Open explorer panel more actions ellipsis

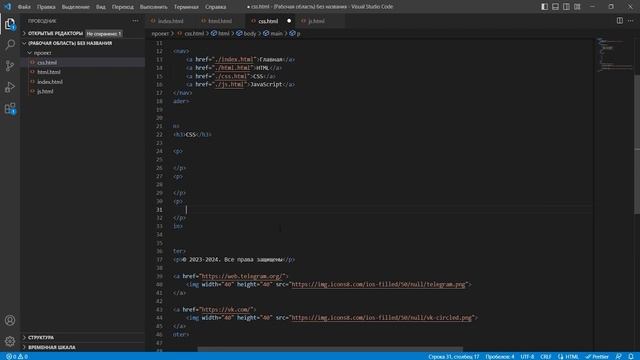(x=135, y=21)
